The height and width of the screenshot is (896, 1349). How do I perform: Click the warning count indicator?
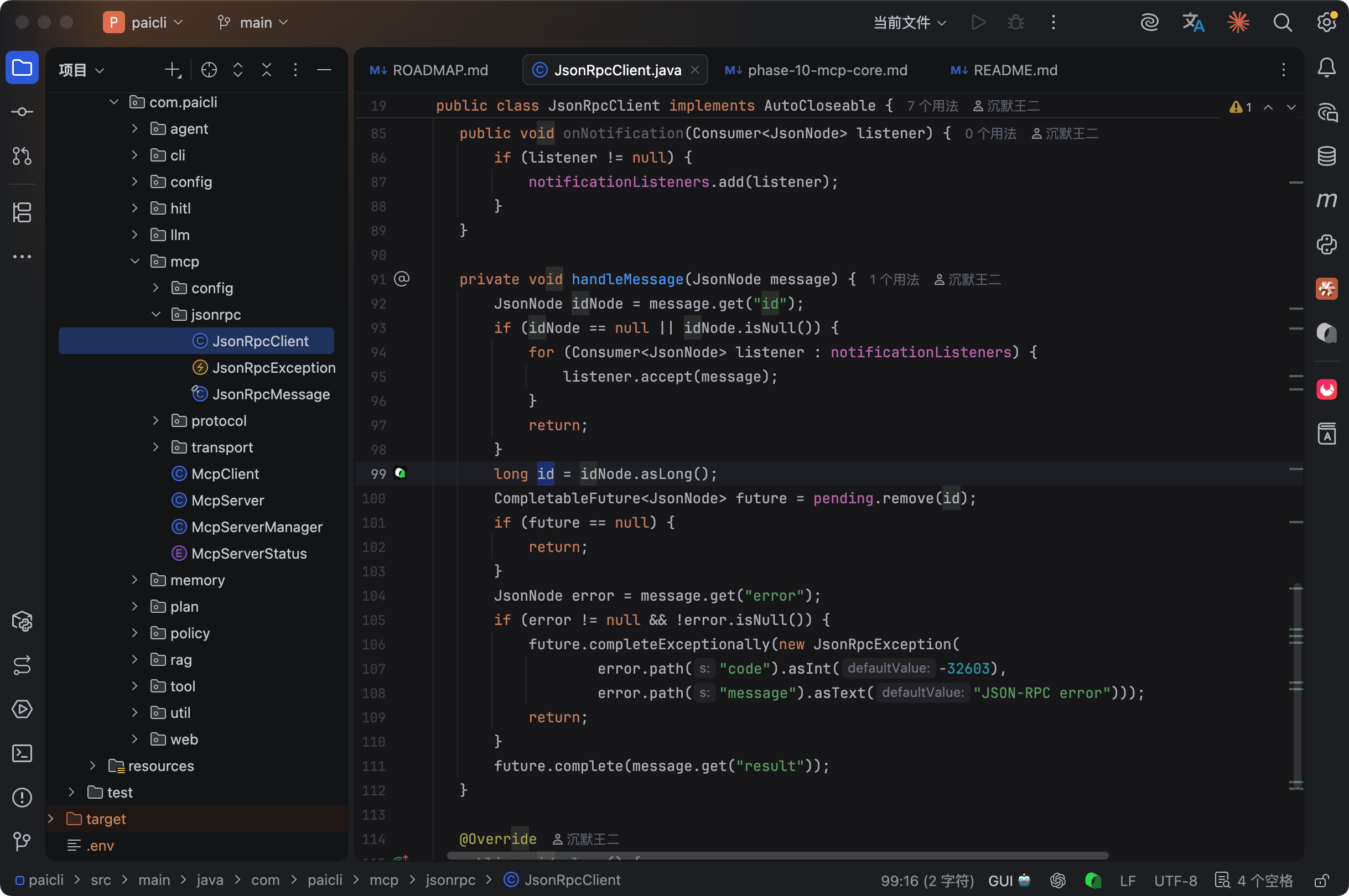1241,107
